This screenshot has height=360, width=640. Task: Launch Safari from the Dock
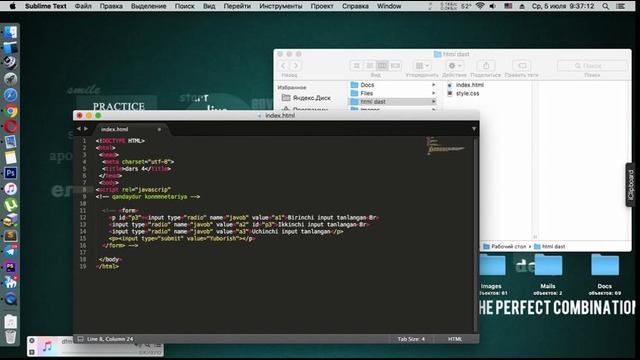pos(11,95)
